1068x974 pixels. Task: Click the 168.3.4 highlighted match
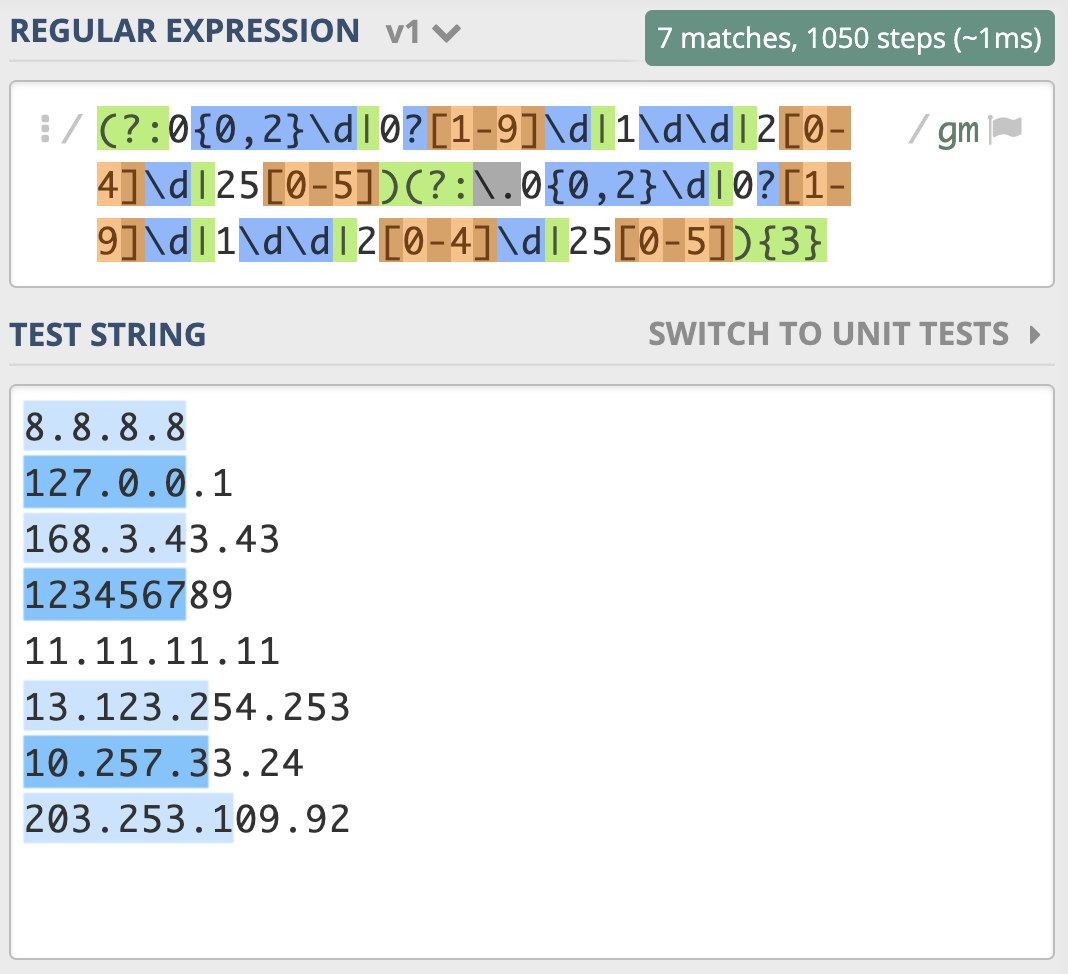(104, 540)
